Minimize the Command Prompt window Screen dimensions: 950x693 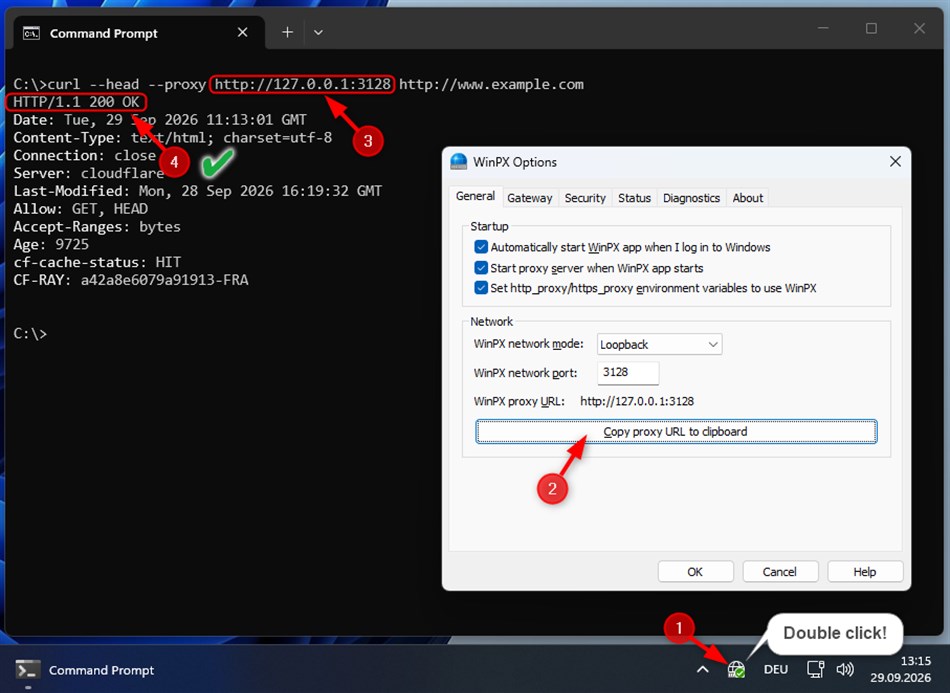(823, 28)
